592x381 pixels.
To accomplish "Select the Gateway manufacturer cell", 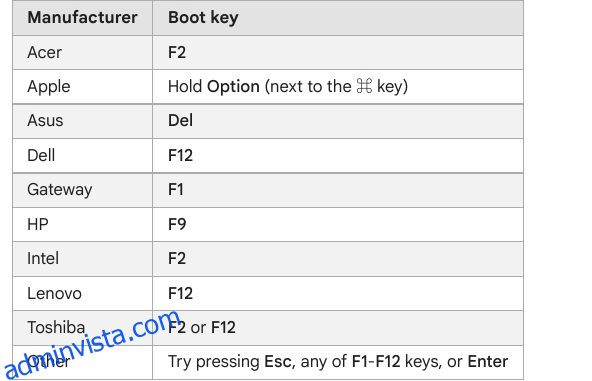I will coord(82,190).
